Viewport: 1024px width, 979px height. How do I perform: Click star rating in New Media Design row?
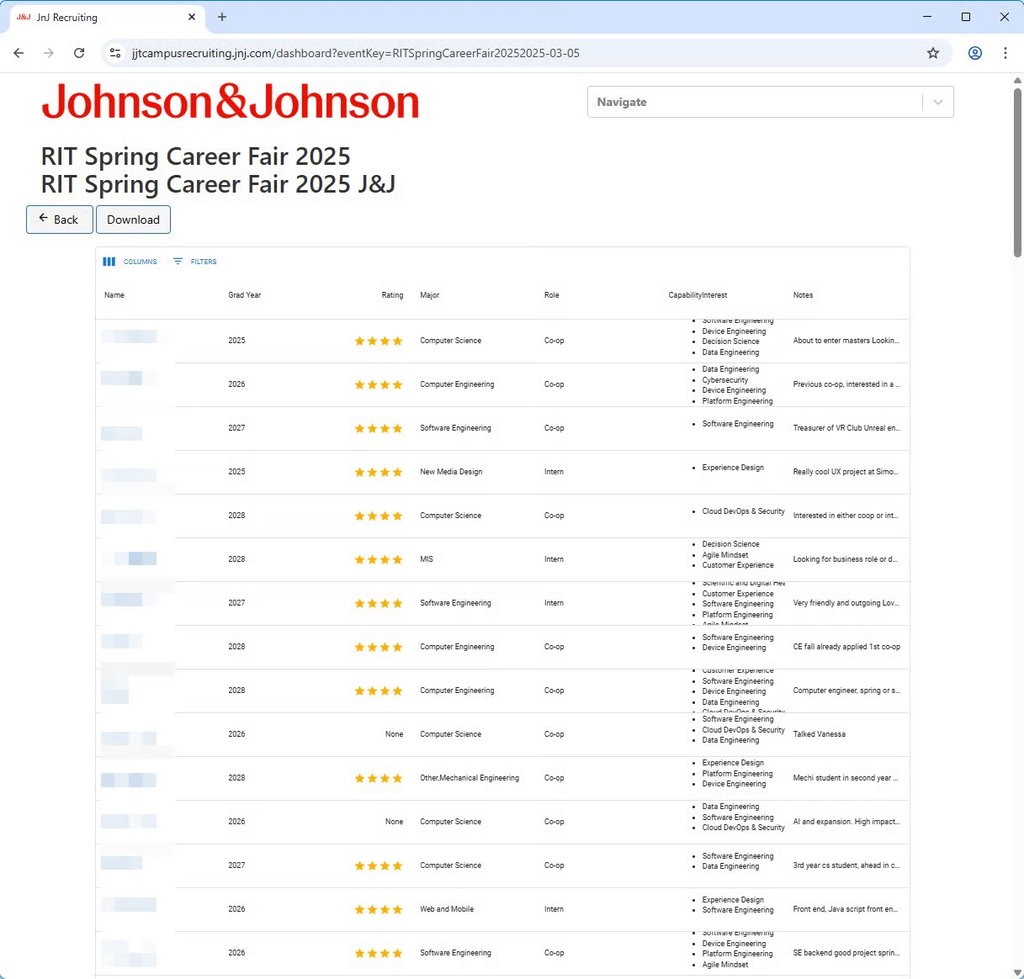[379, 472]
